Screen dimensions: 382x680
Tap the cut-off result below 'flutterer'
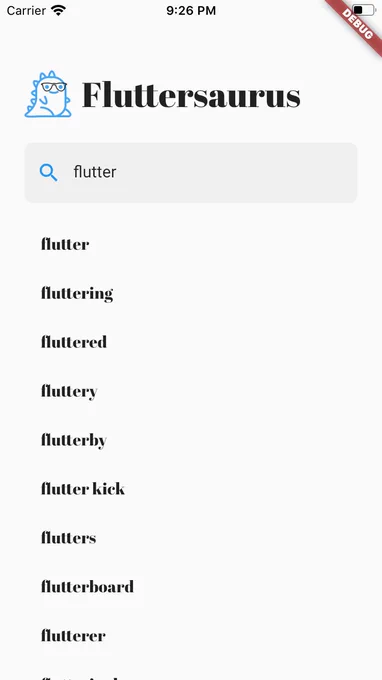[80, 677]
